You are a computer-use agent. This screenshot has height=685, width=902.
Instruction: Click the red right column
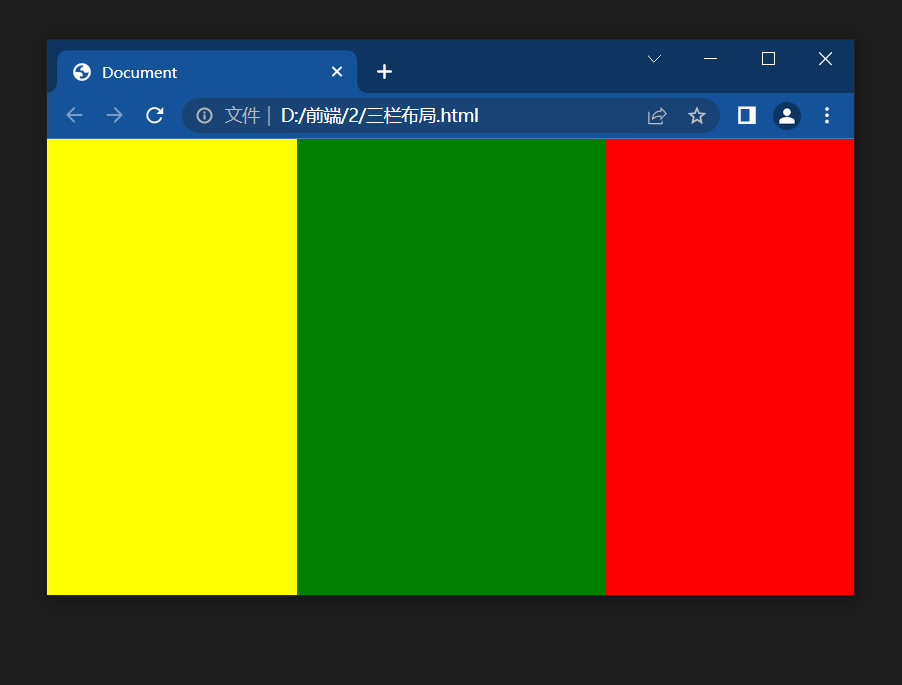729,367
